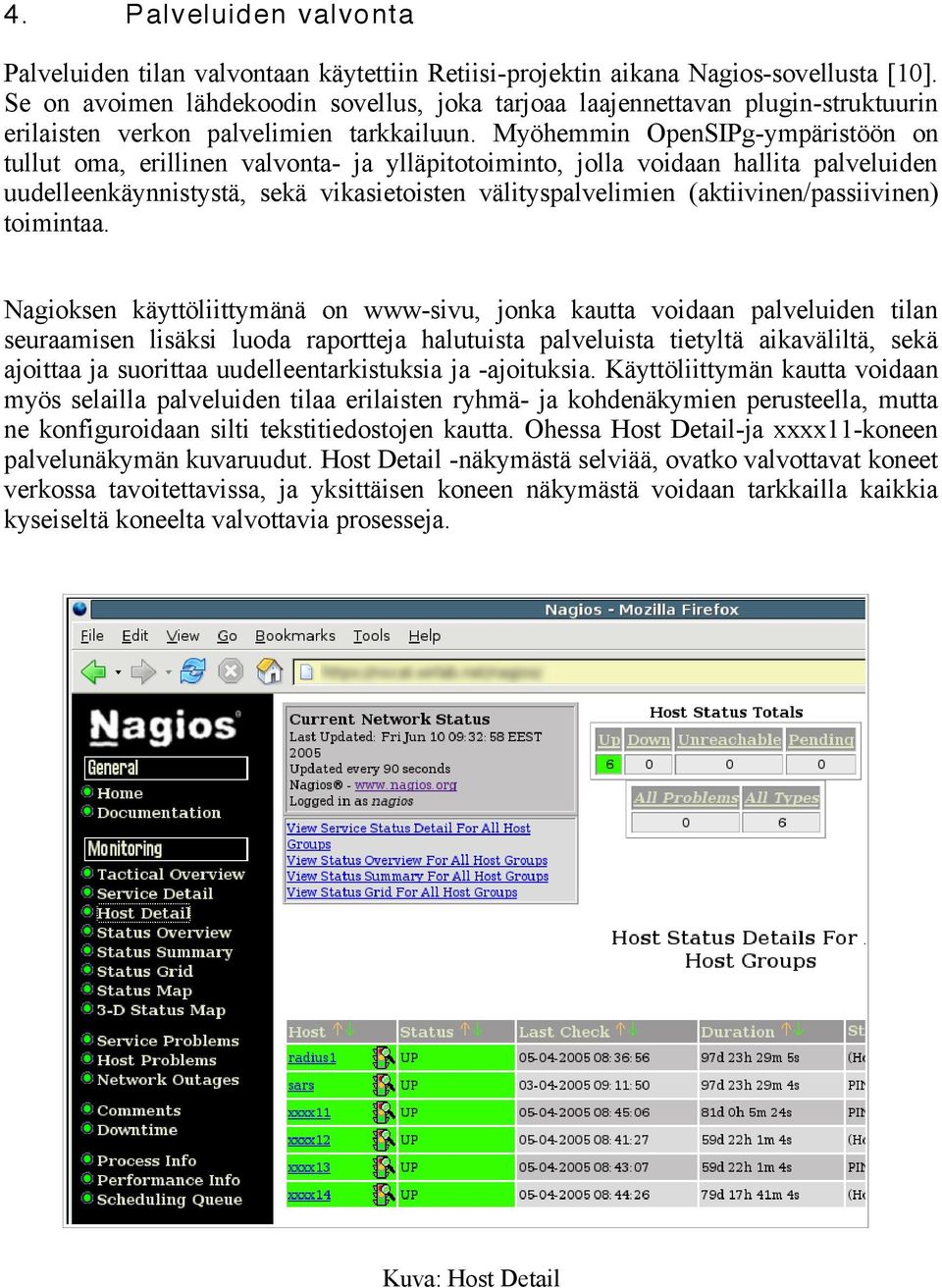Screen dimensions: 942x1288
Task: Open the File menu
Action: tap(92, 636)
